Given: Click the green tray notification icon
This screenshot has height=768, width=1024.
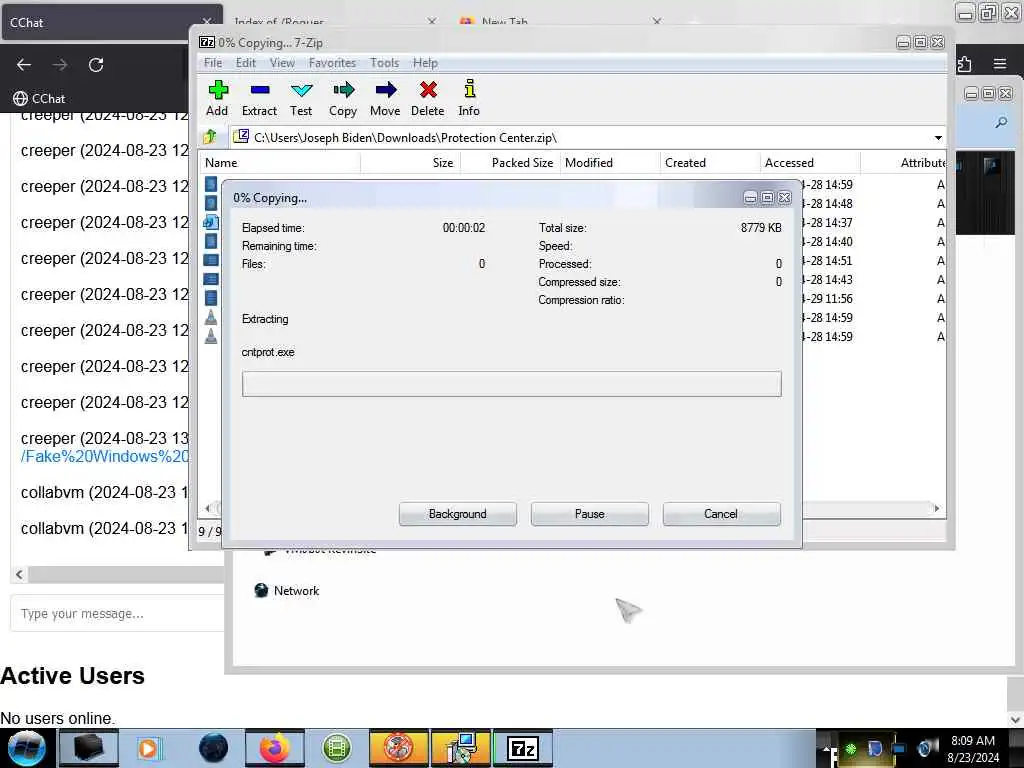Looking at the screenshot, I should pos(851,748).
